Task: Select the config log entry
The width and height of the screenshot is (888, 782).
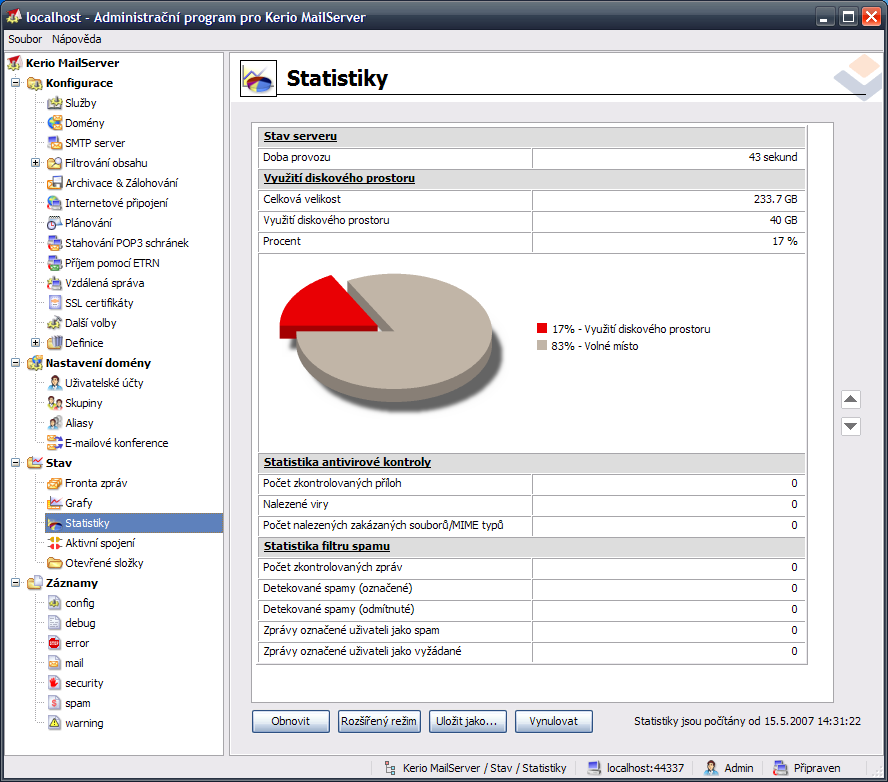Action: [79, 603]
